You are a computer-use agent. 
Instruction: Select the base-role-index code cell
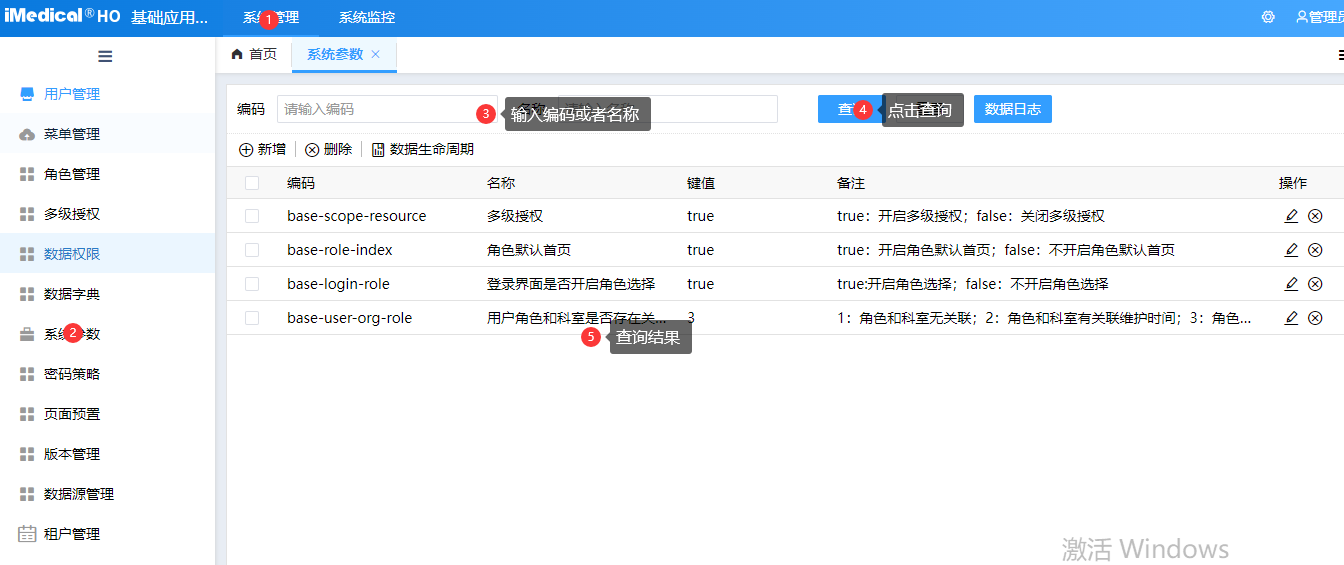(340, 250)
